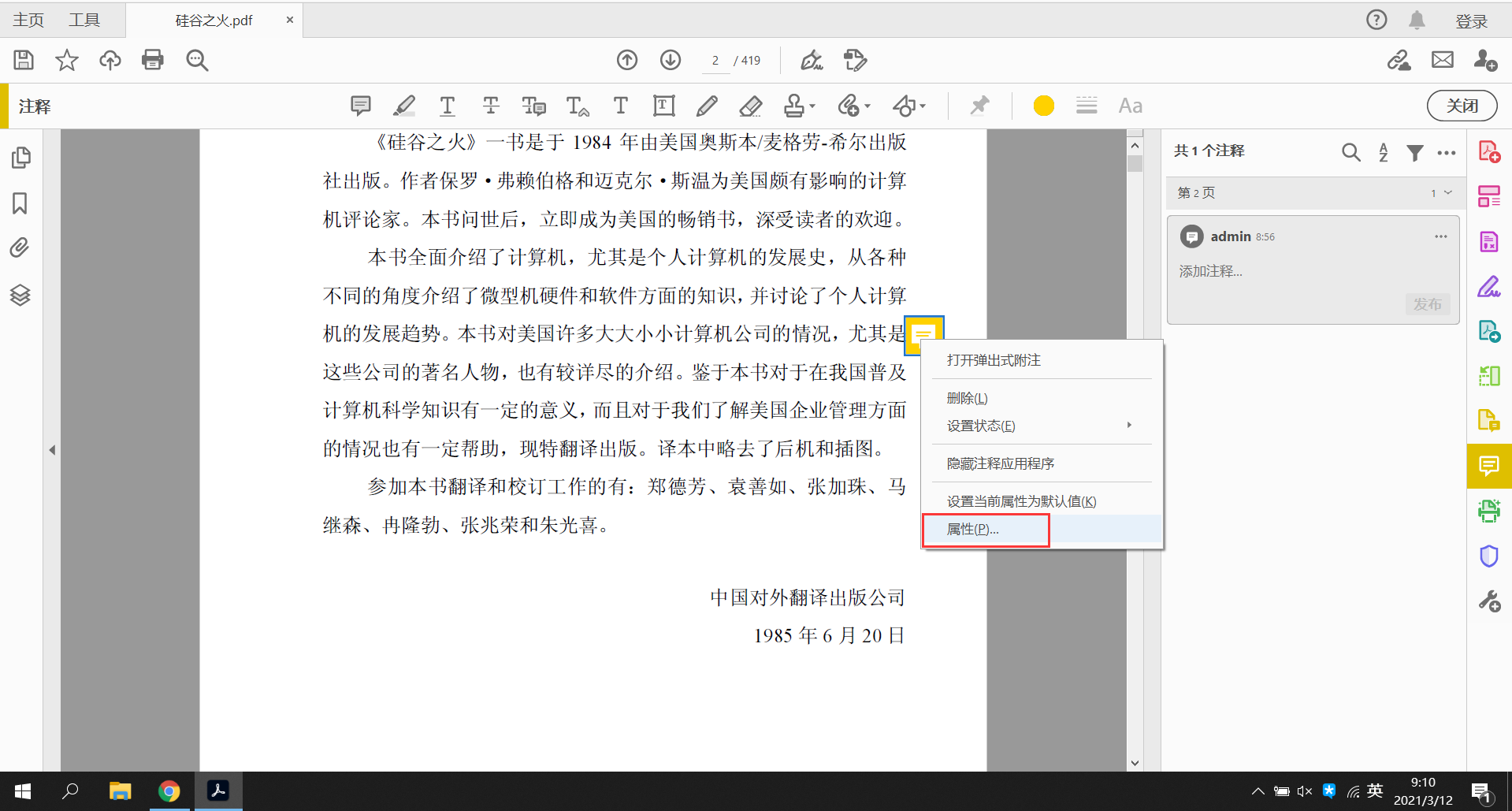Screen dimensions: 1512x811
Task: Choose 删除(L) from context menu
Action: [1042, 398]
